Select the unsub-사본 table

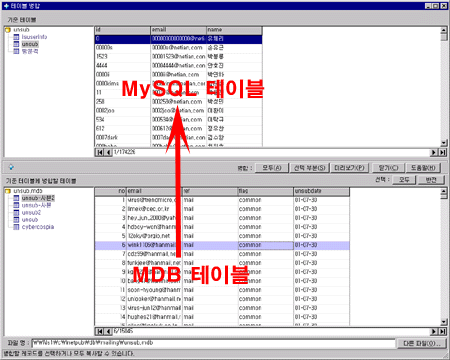tap(36, 205)
